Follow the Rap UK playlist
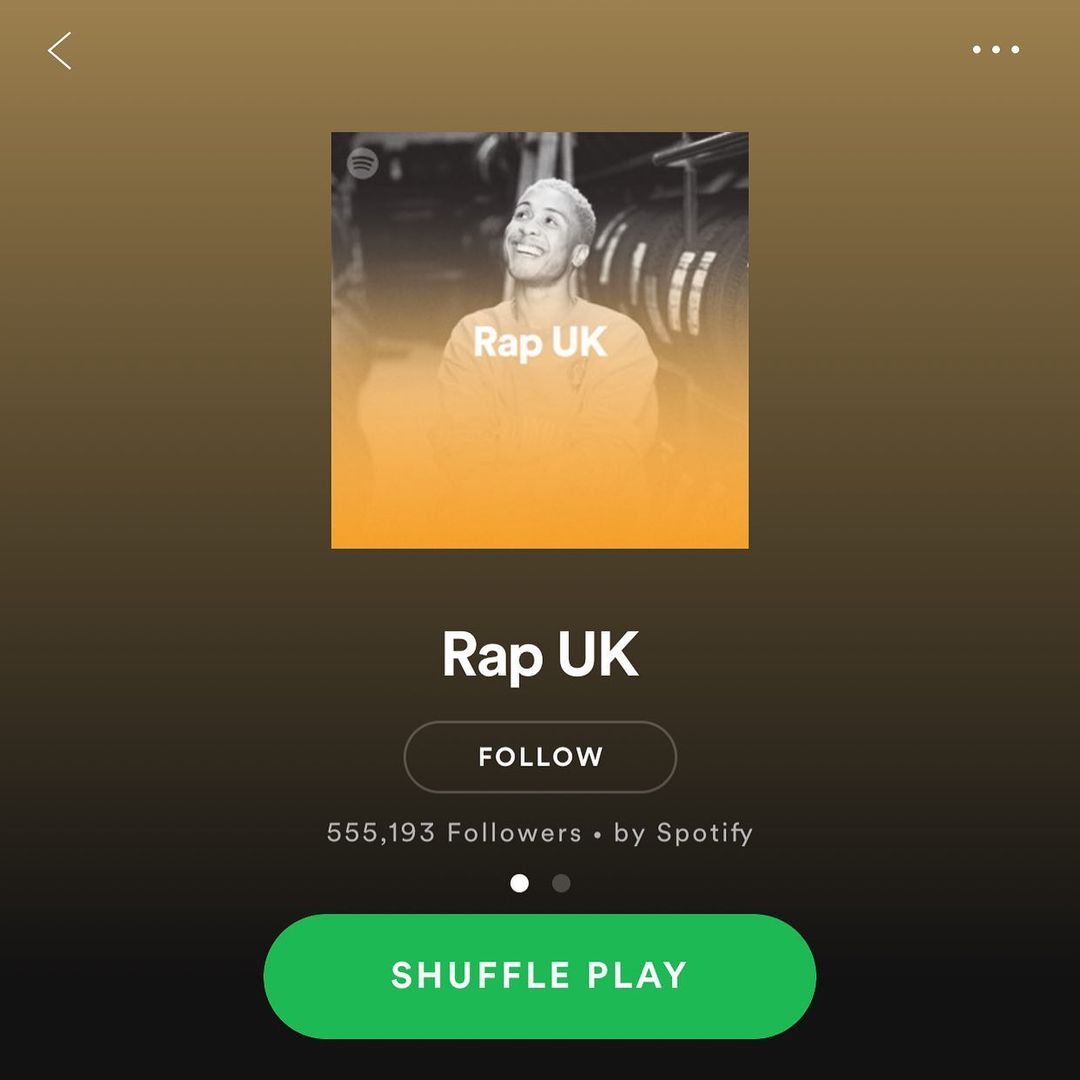 pos(540,756)
